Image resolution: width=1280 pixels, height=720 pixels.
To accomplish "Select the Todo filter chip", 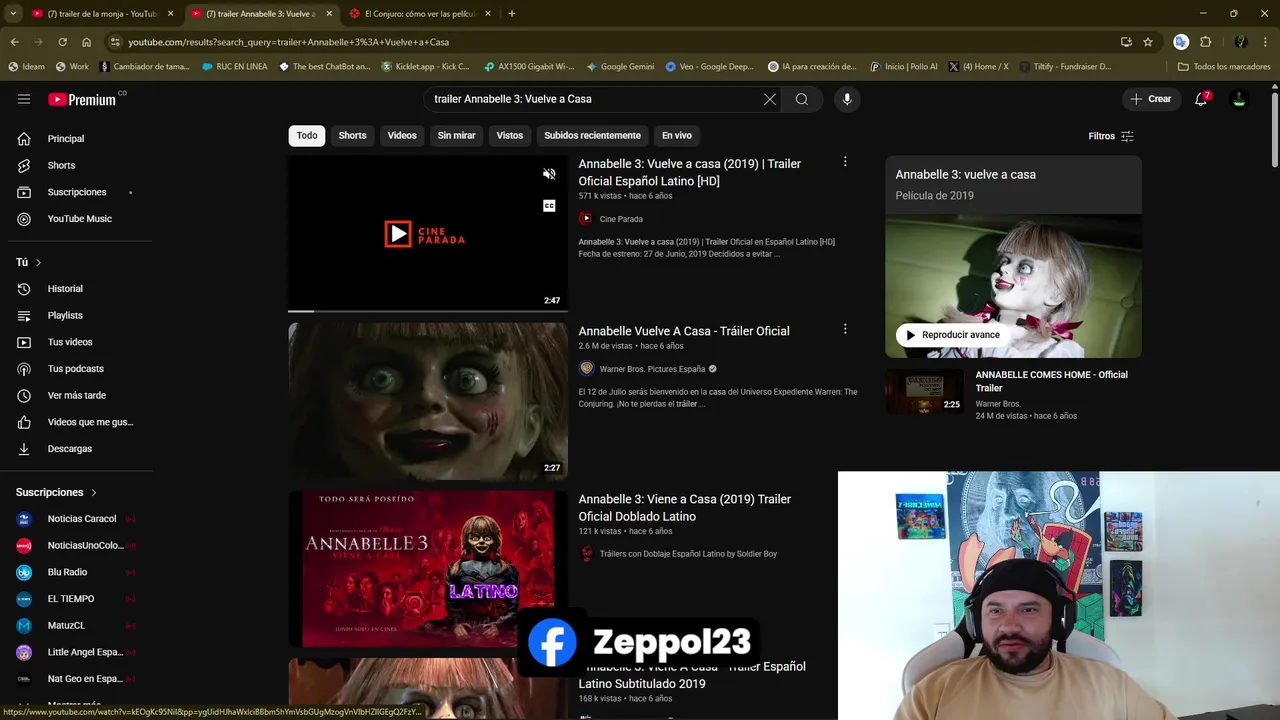I will point(307,135).
